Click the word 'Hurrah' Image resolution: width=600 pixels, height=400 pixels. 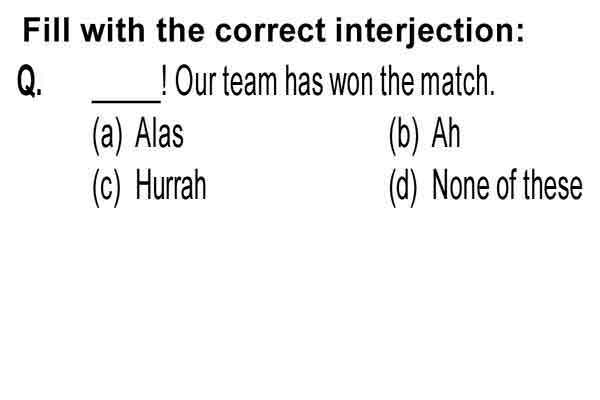pos(171,185)
